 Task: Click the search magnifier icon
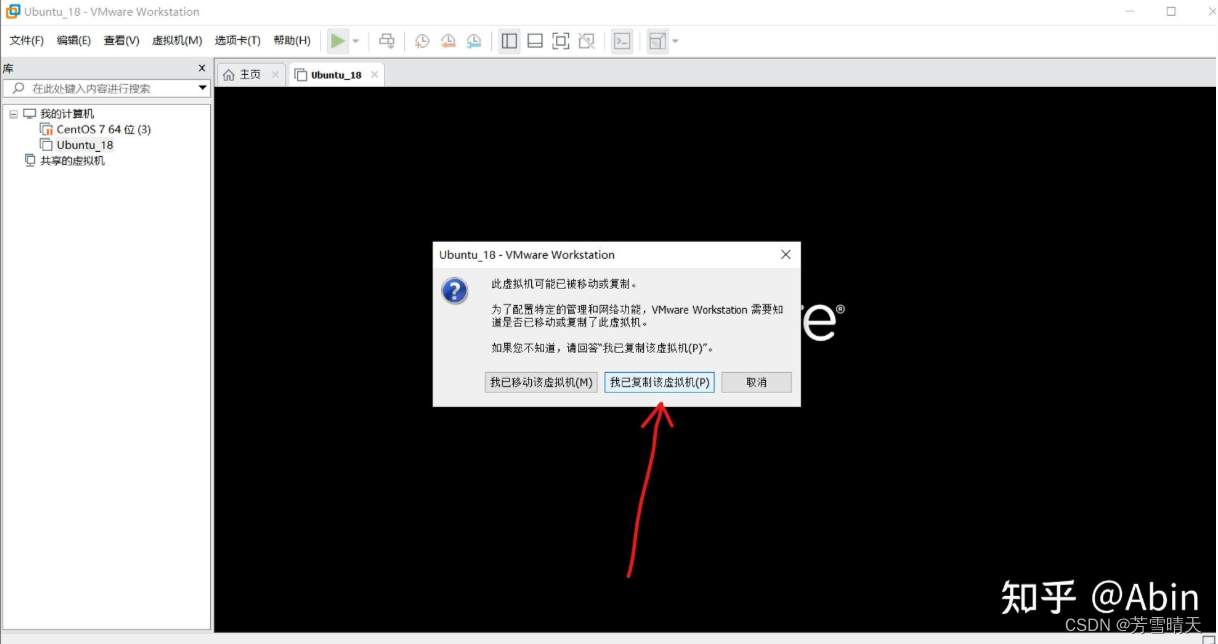(18, 88)
